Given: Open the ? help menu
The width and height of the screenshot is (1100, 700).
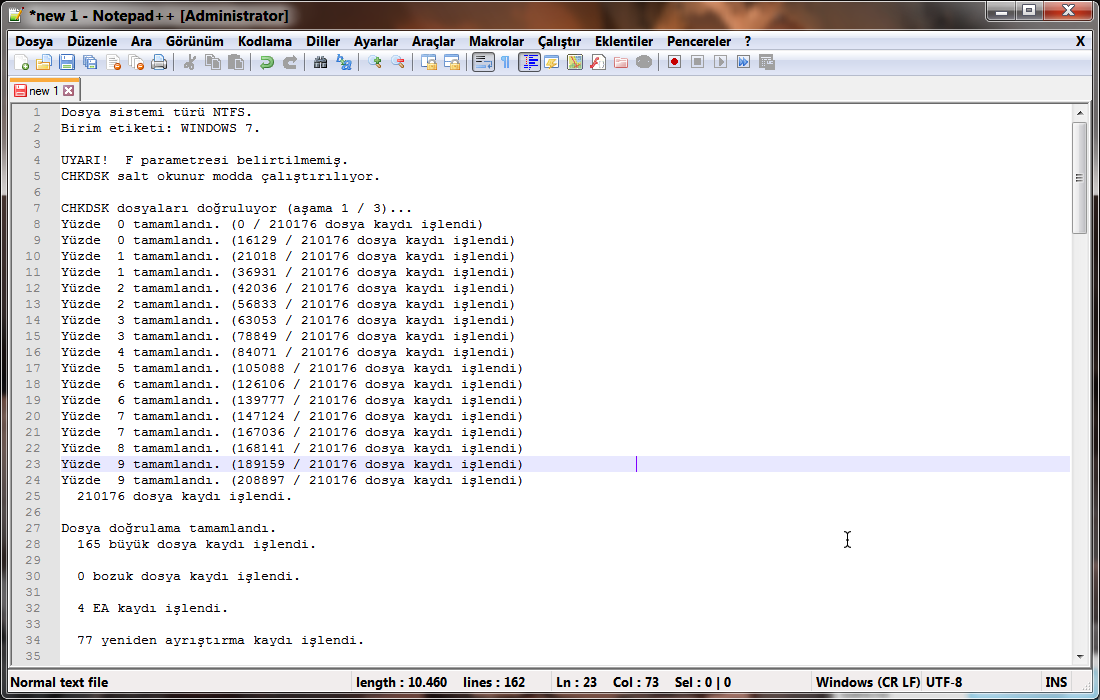Looking at the screenshot, I should [748, 41].
